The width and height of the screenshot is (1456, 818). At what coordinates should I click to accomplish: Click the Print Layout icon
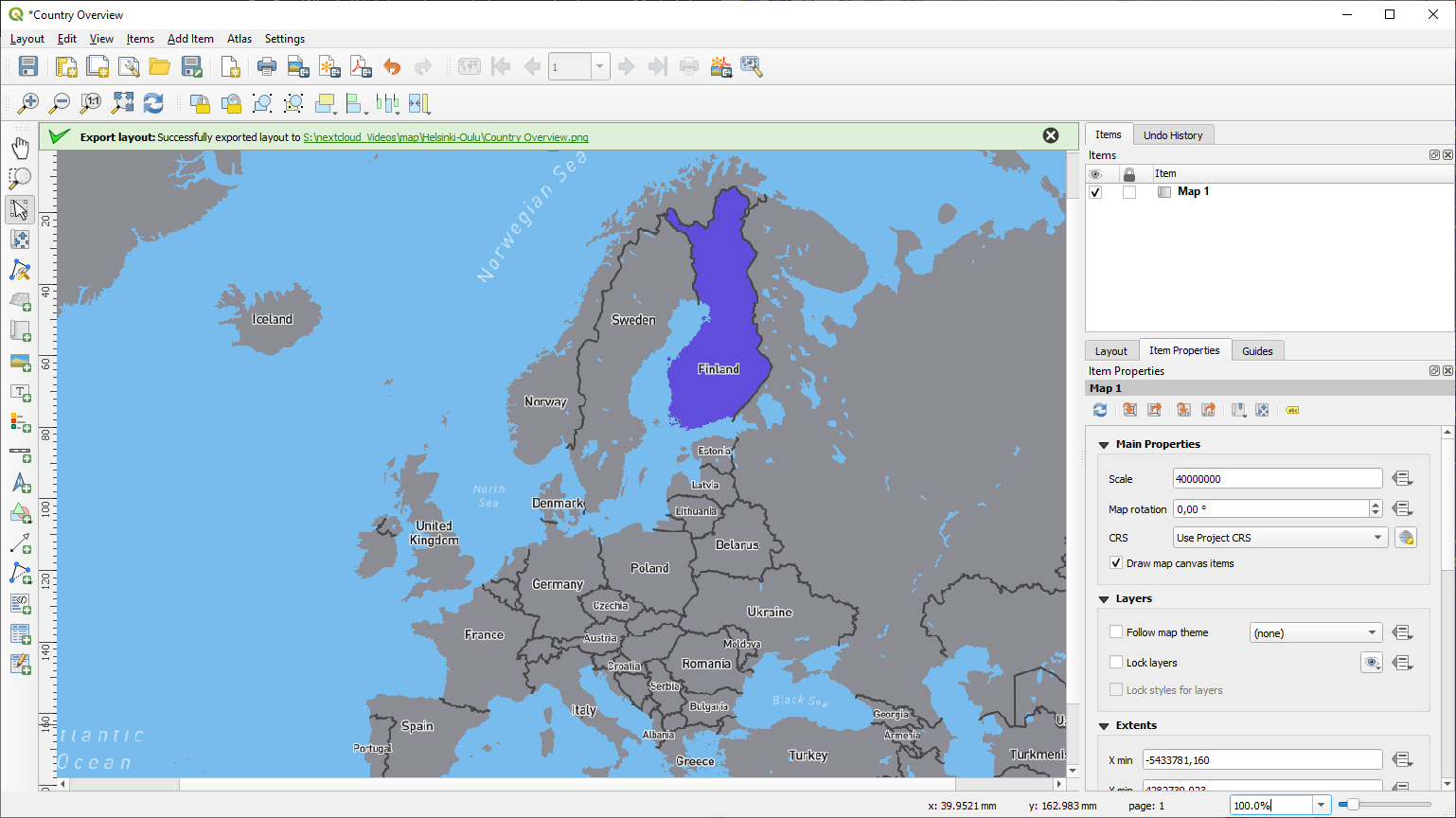(267, 66)
